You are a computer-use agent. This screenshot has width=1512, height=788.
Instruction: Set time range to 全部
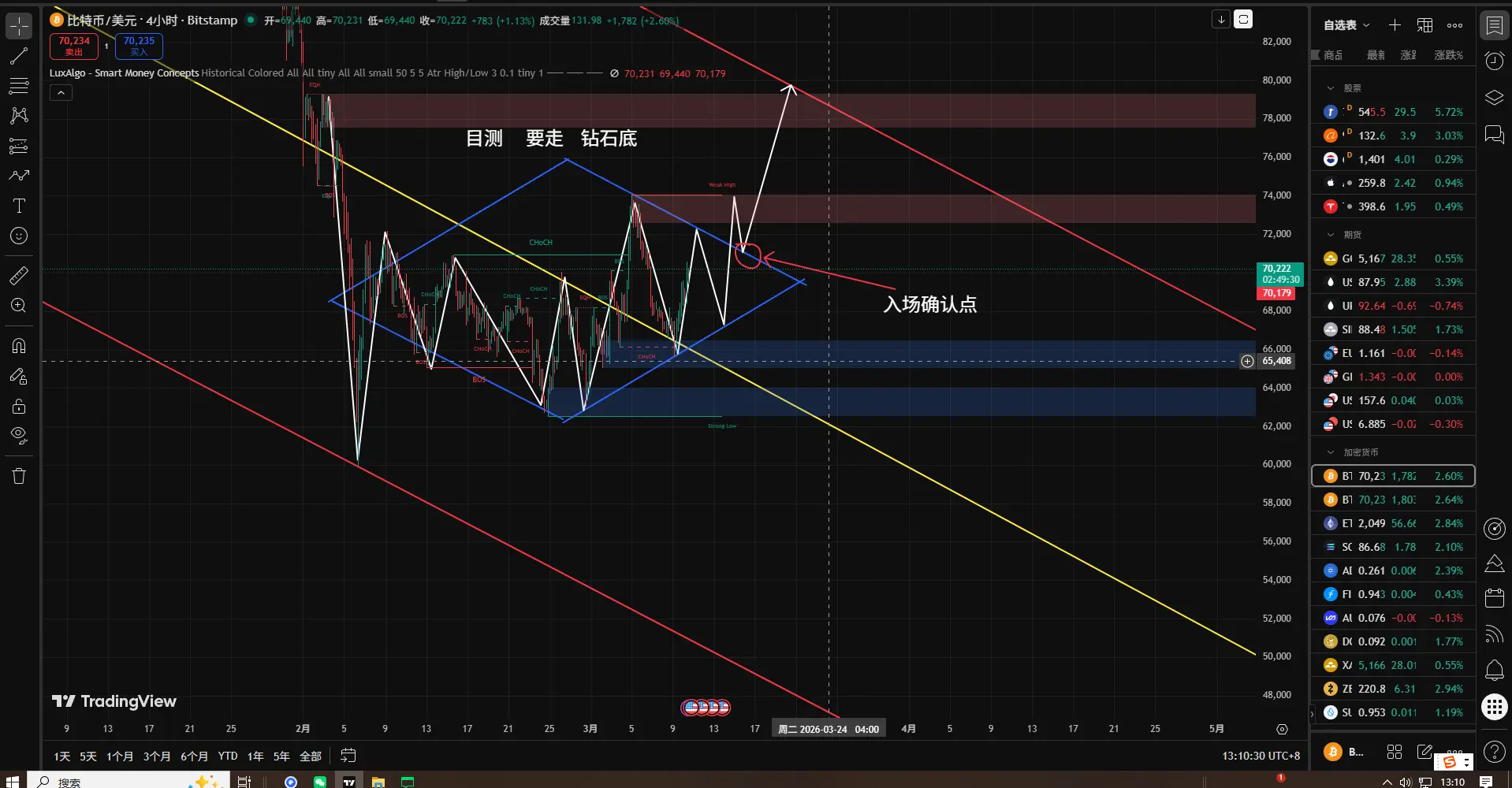tap(311, 756)
